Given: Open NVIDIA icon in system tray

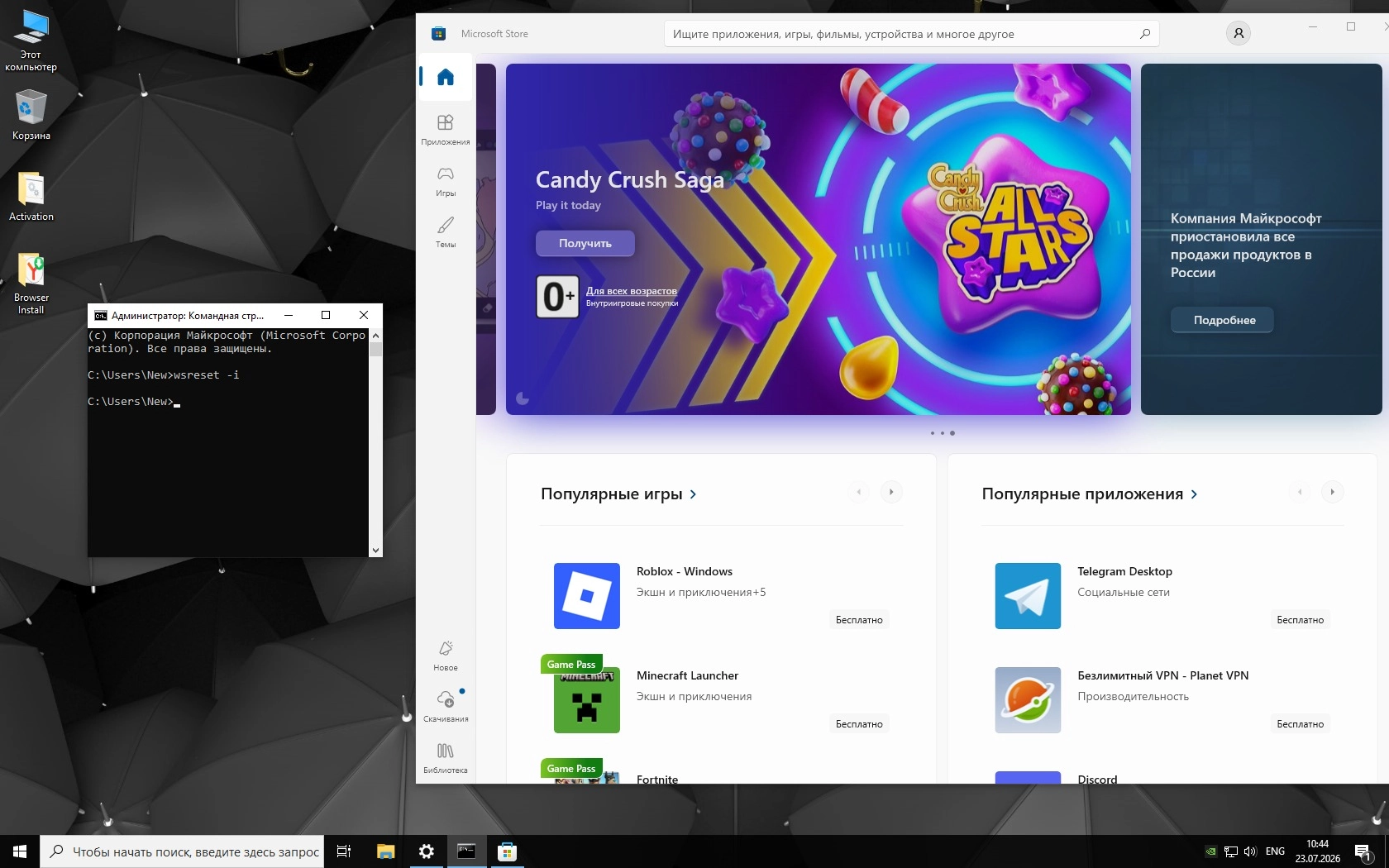Looking at the screenshot, I should pos(1210,851).
